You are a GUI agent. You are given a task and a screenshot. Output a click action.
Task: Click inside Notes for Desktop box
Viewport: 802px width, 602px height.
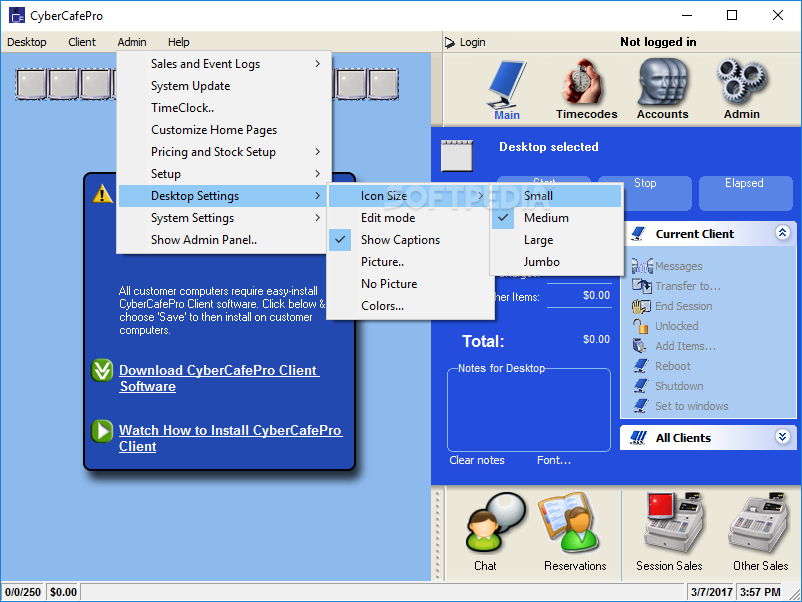point(529,412)
